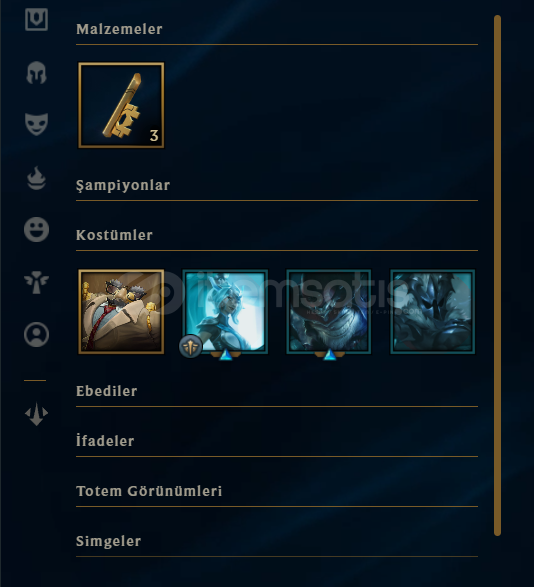Click the dark blue creature skin shard

pyautogui.click(x=329, y=311)
